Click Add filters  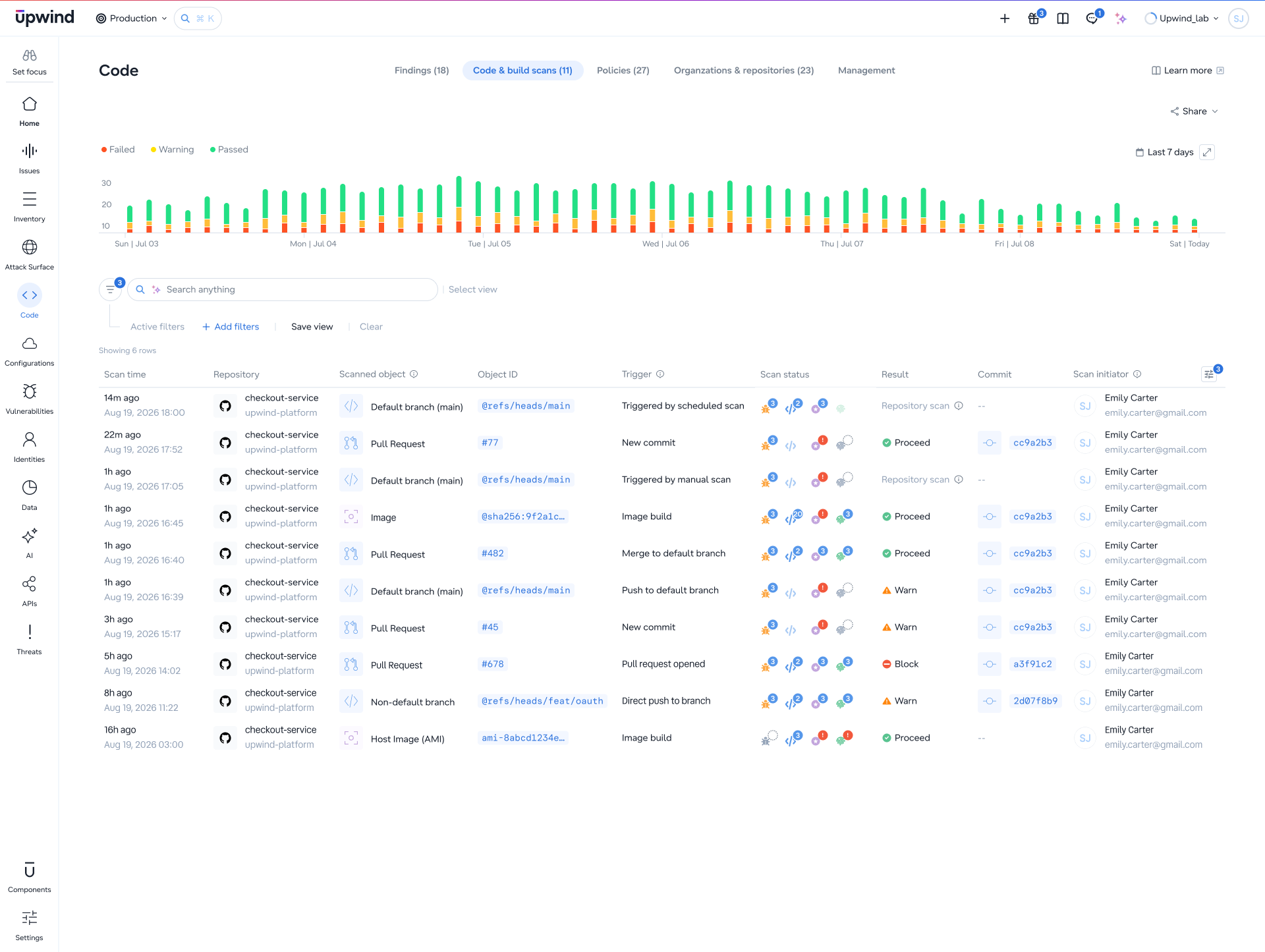[231, 327]
